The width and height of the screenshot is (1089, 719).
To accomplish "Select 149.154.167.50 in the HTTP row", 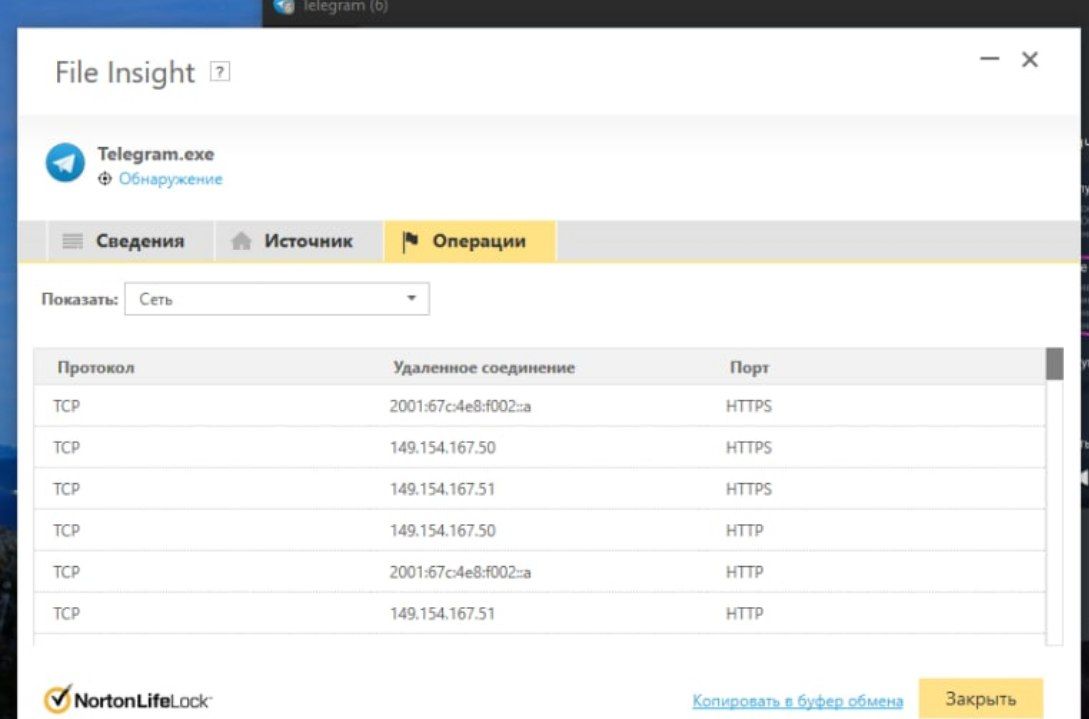I will pos(442,531).
